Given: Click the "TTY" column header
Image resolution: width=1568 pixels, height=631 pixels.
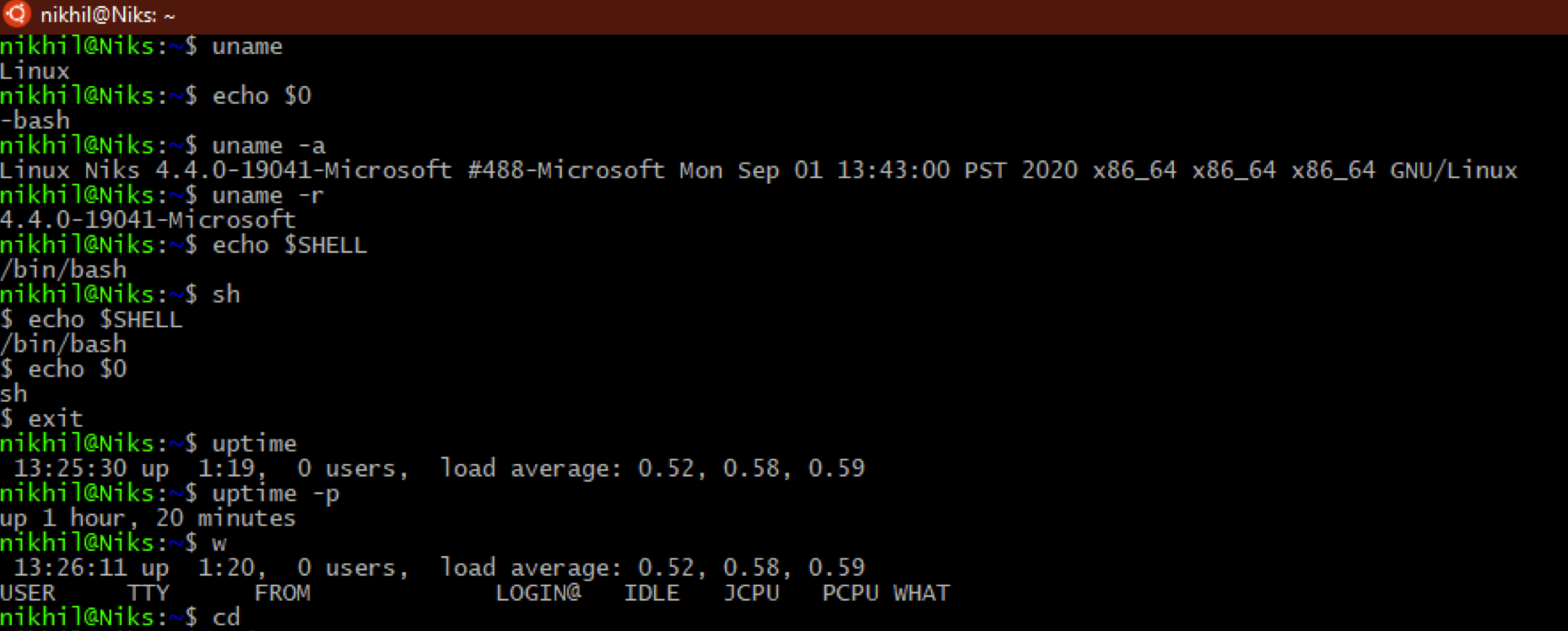Looking at the screenshot, I should 149,593.
